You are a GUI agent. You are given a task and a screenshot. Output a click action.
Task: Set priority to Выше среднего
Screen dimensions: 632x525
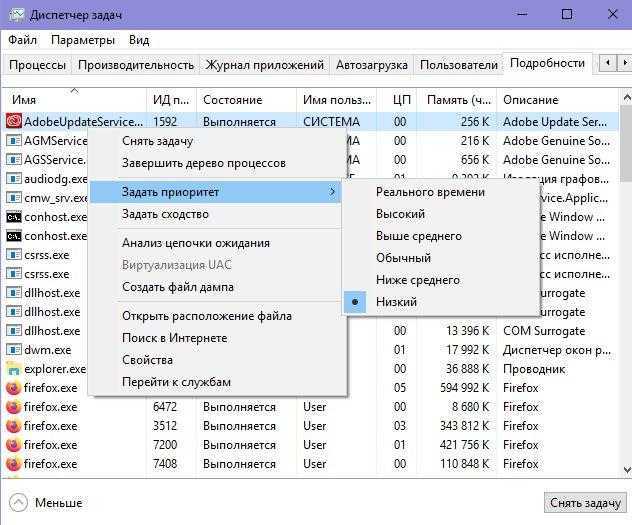[x=419, y=236]
